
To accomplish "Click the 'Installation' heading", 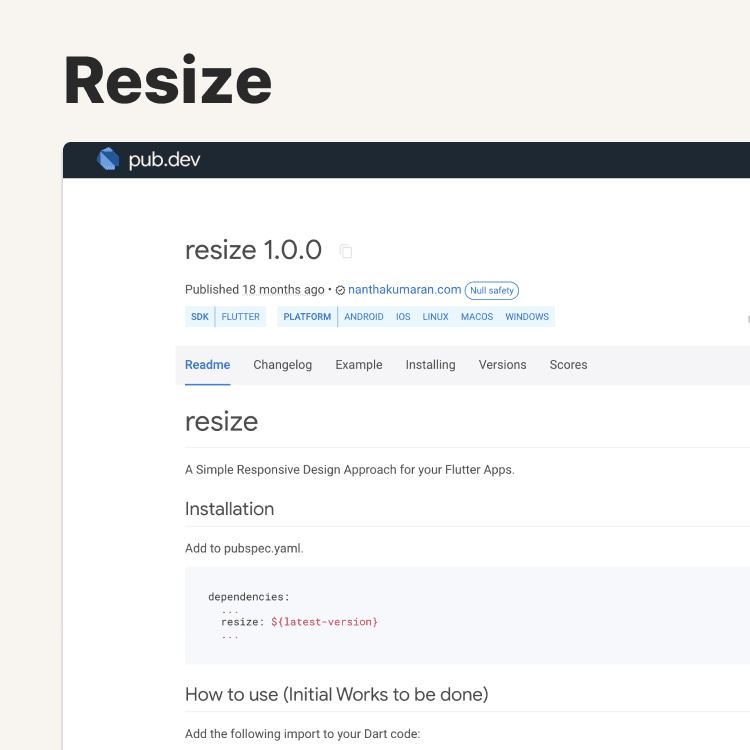I will (x=230, y=509).
